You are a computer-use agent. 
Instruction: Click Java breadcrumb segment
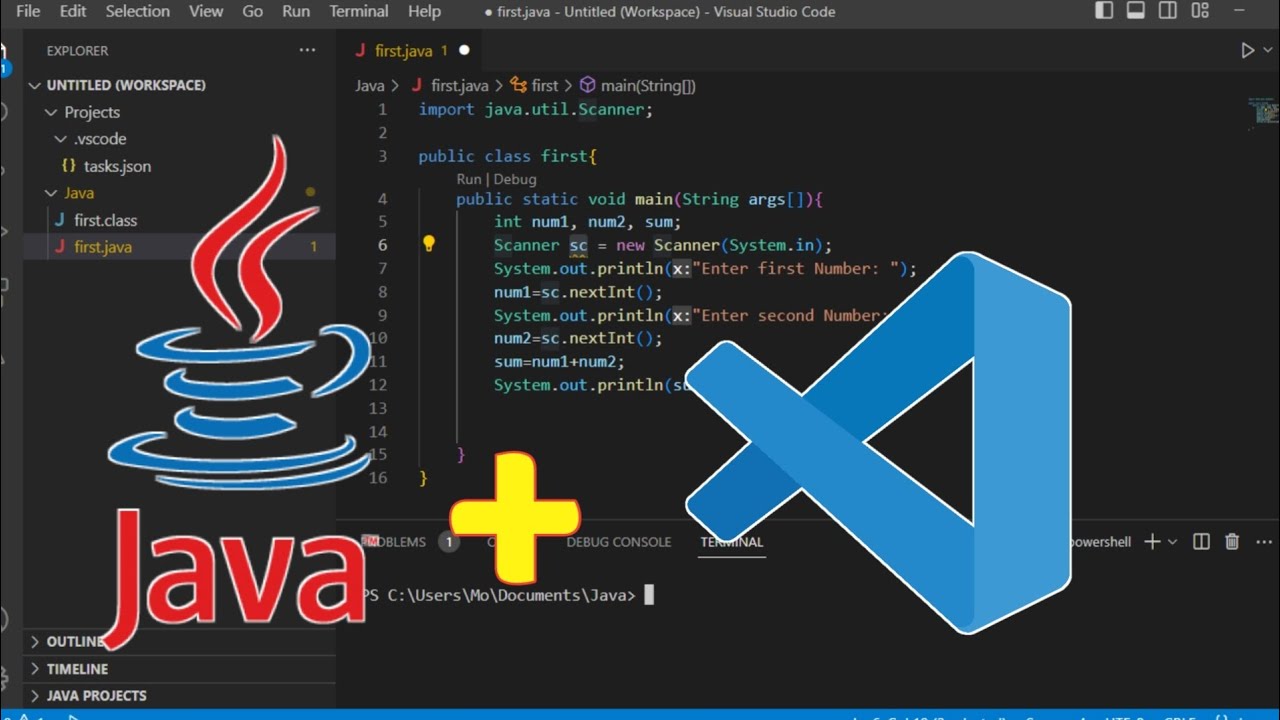coord(369,86)
